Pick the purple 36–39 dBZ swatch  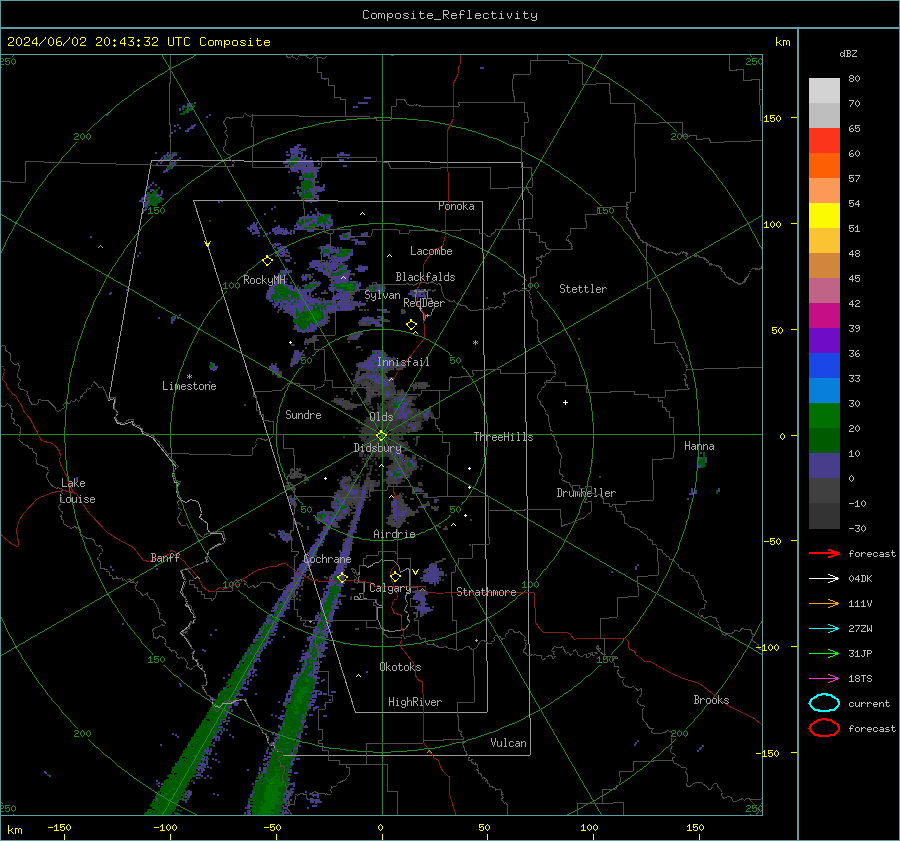coord(824,340)
